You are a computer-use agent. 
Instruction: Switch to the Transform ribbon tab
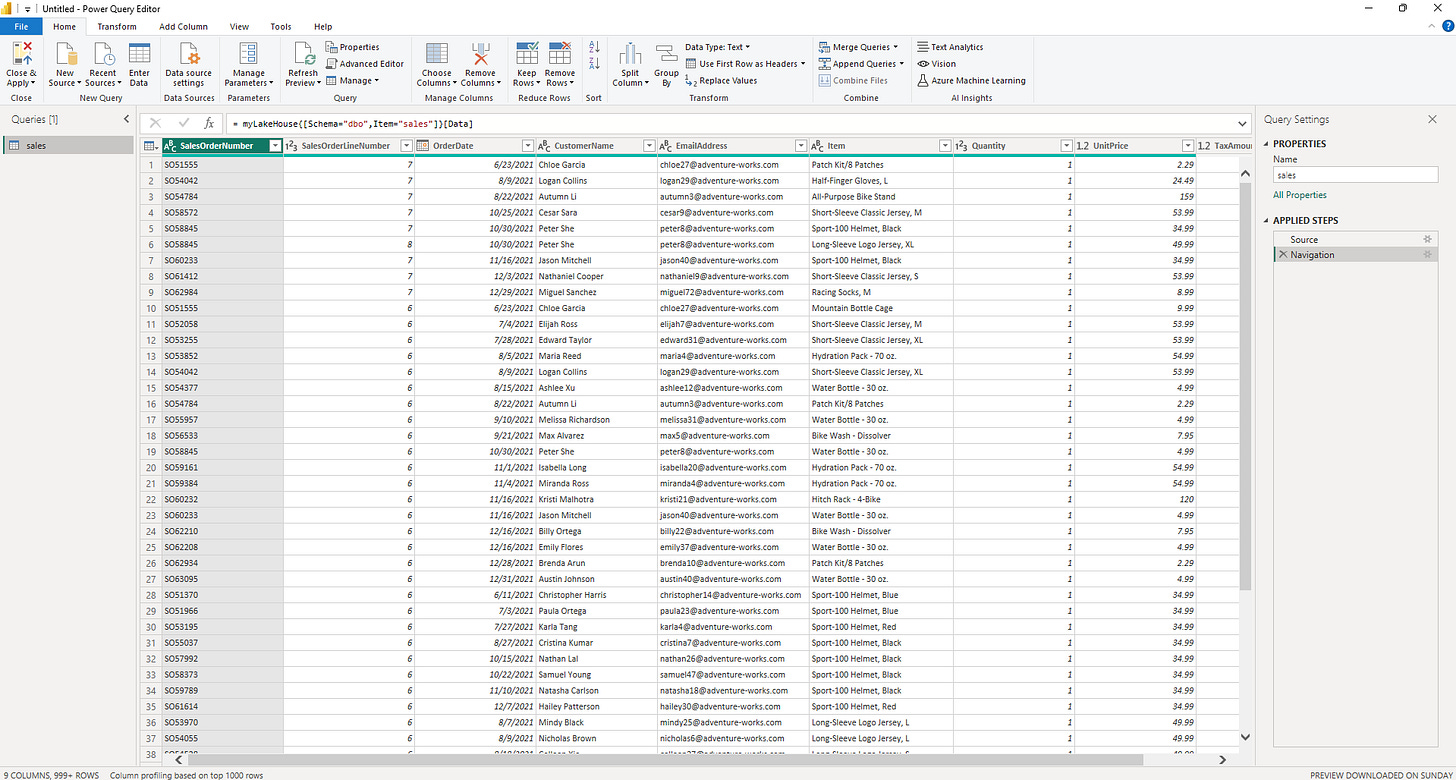point(117,26)
